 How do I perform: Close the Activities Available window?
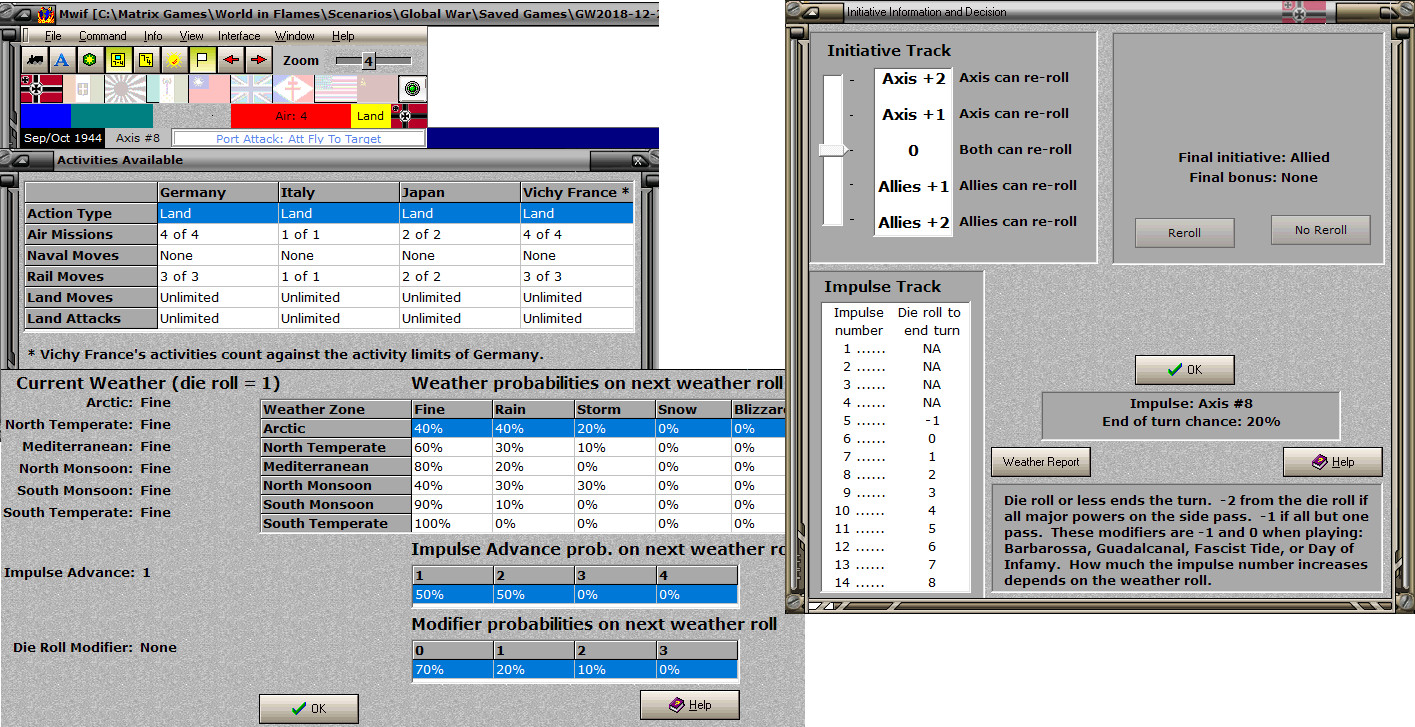[639, 160]
